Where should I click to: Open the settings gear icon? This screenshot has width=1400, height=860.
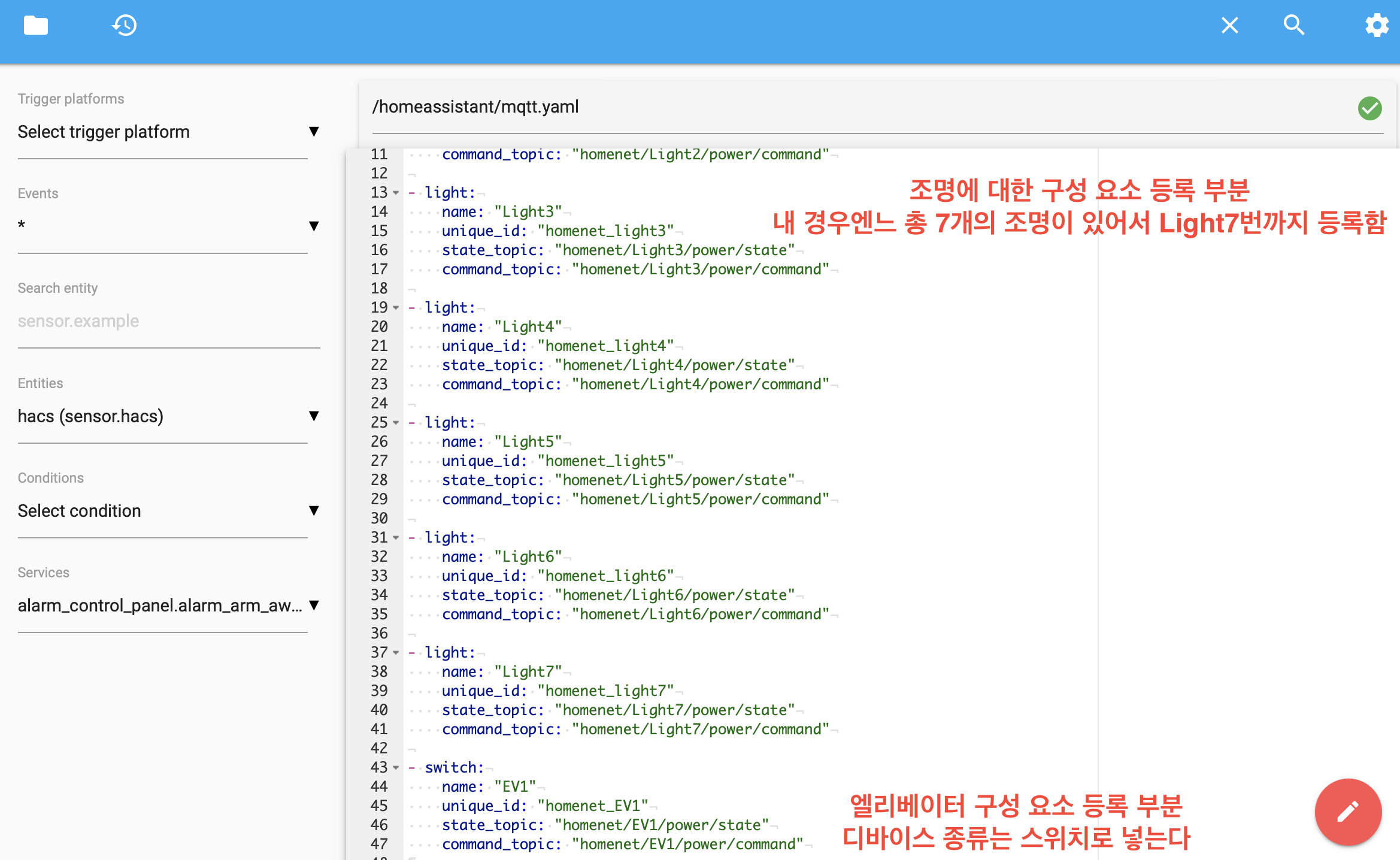1376,26
